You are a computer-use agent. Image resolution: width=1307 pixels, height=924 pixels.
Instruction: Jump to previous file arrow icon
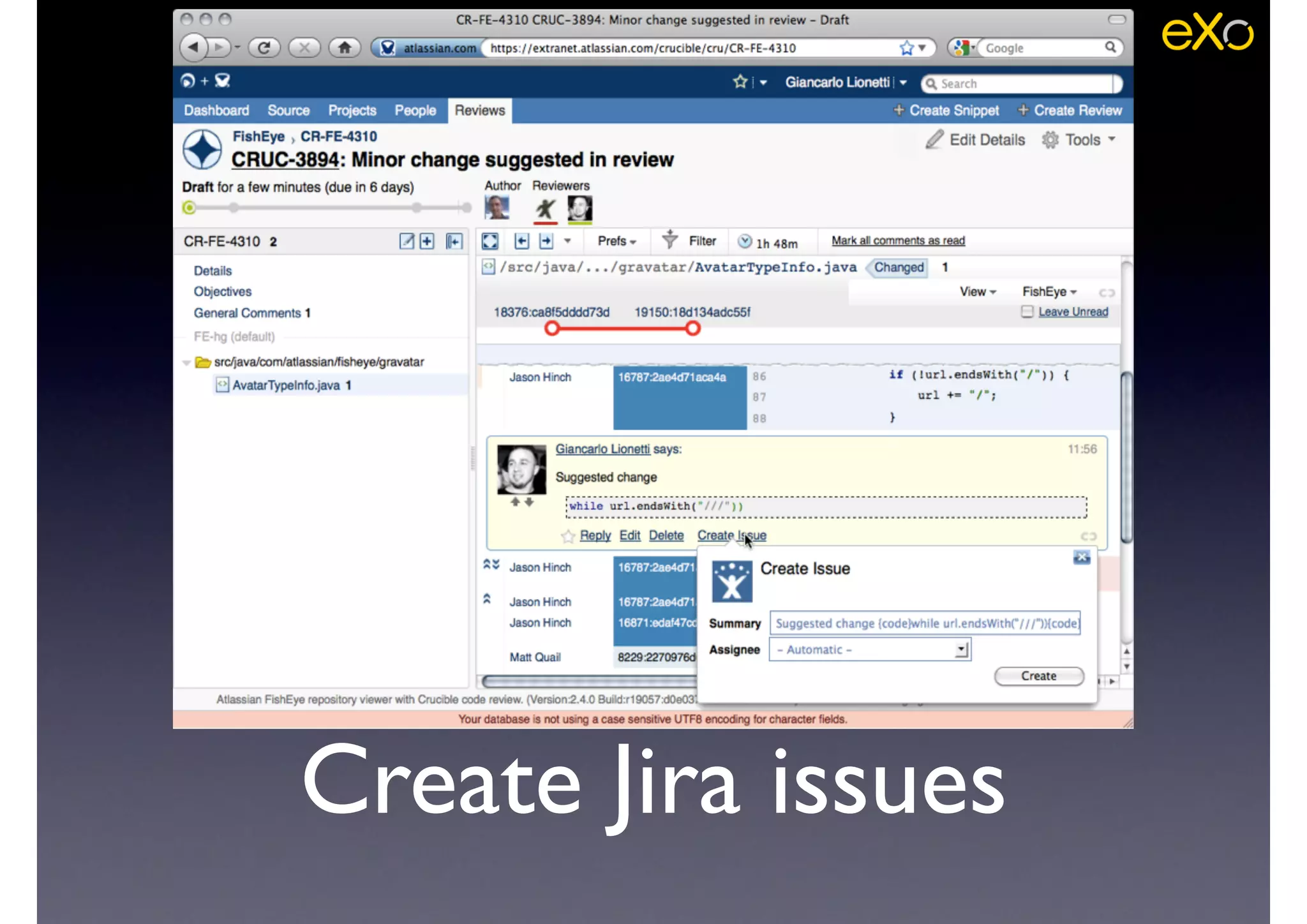pyautogui.click(x=521, y=241)
